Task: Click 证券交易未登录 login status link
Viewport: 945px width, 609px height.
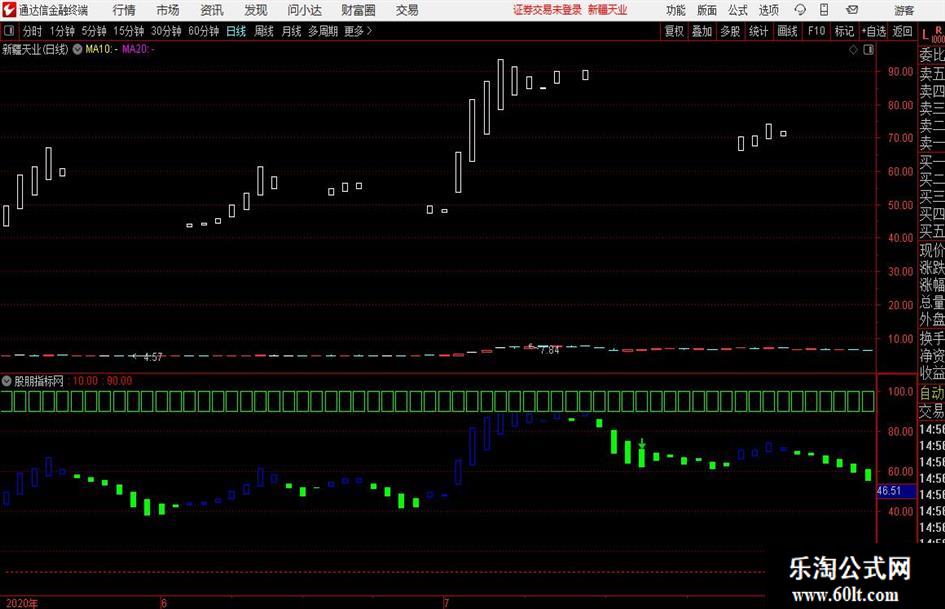Action: click(547, 10)
